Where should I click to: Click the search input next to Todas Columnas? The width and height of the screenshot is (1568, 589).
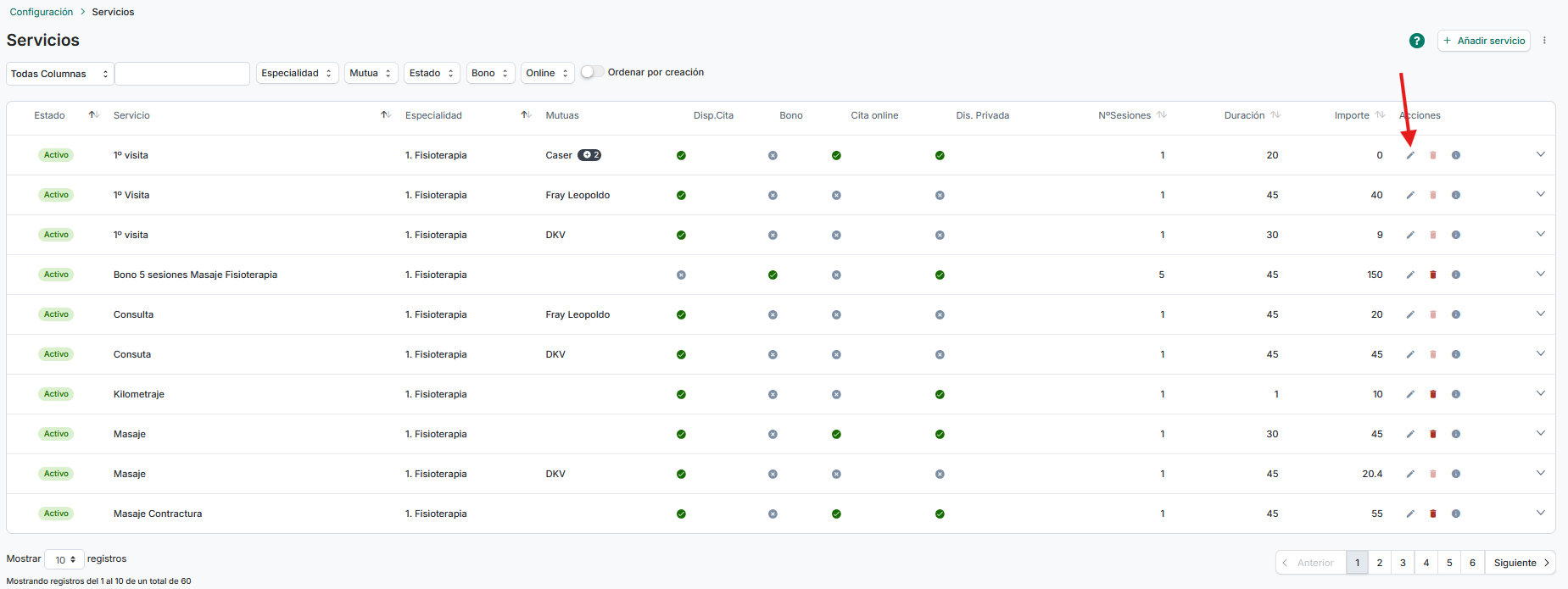[x=182, y=74]
